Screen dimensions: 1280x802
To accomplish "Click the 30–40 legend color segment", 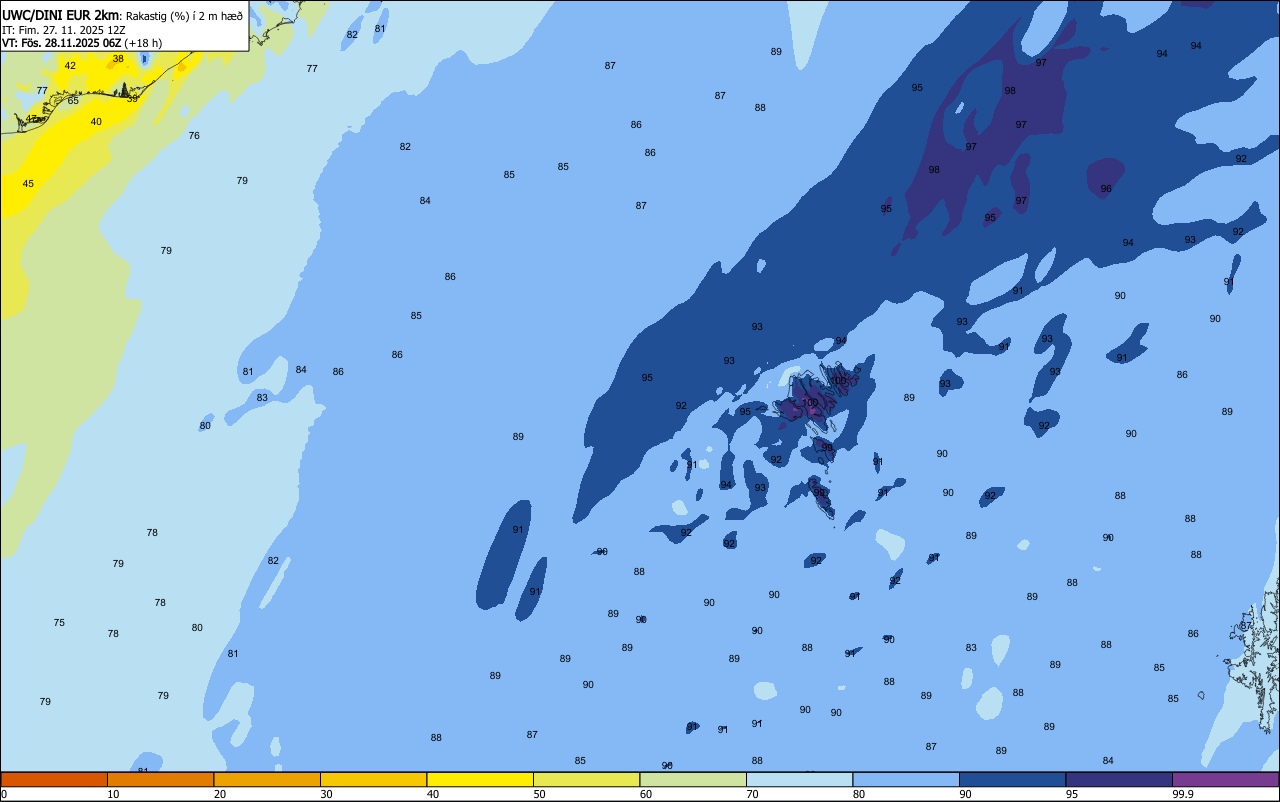I will (x=373, y=779).
